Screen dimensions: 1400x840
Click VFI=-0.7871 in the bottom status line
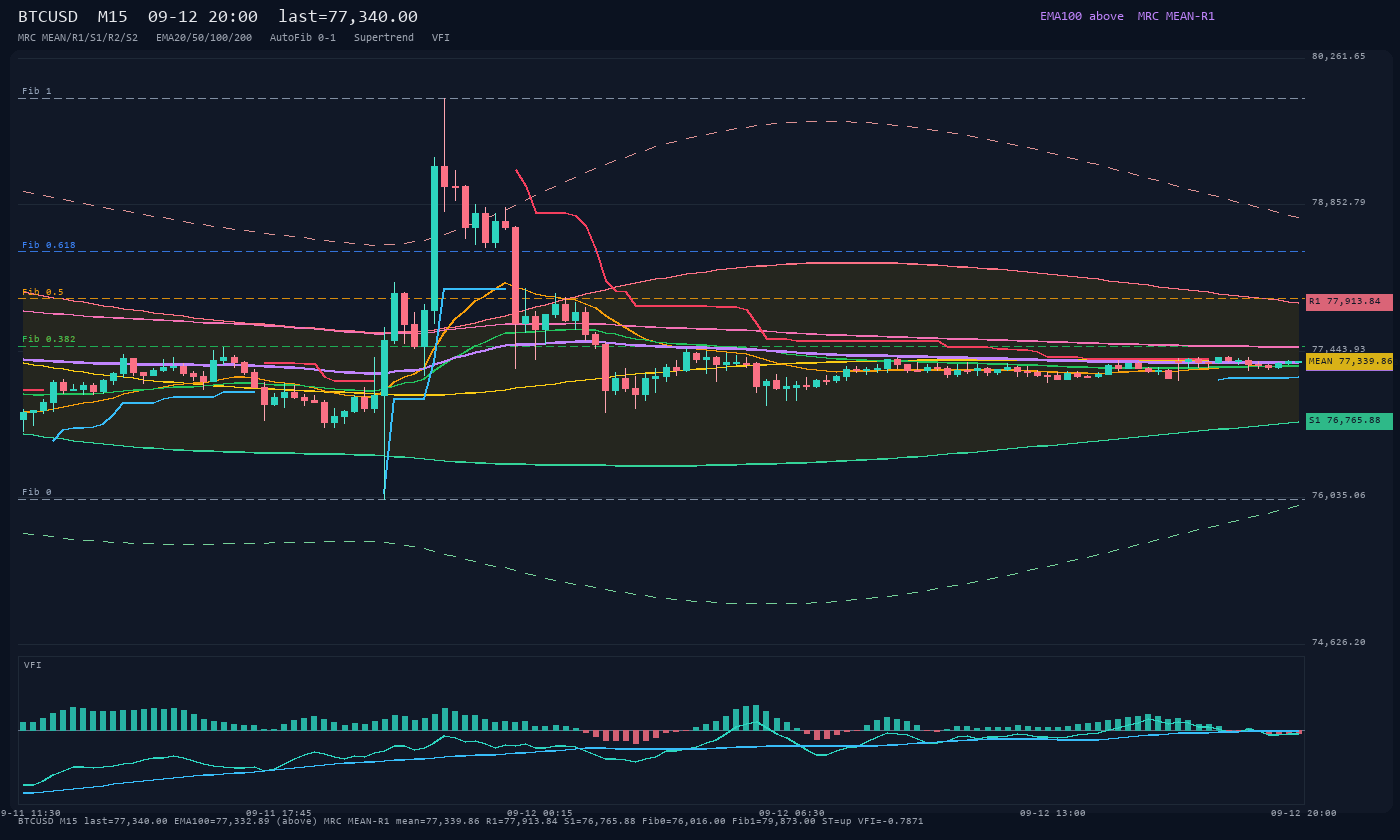coord(891,822)
